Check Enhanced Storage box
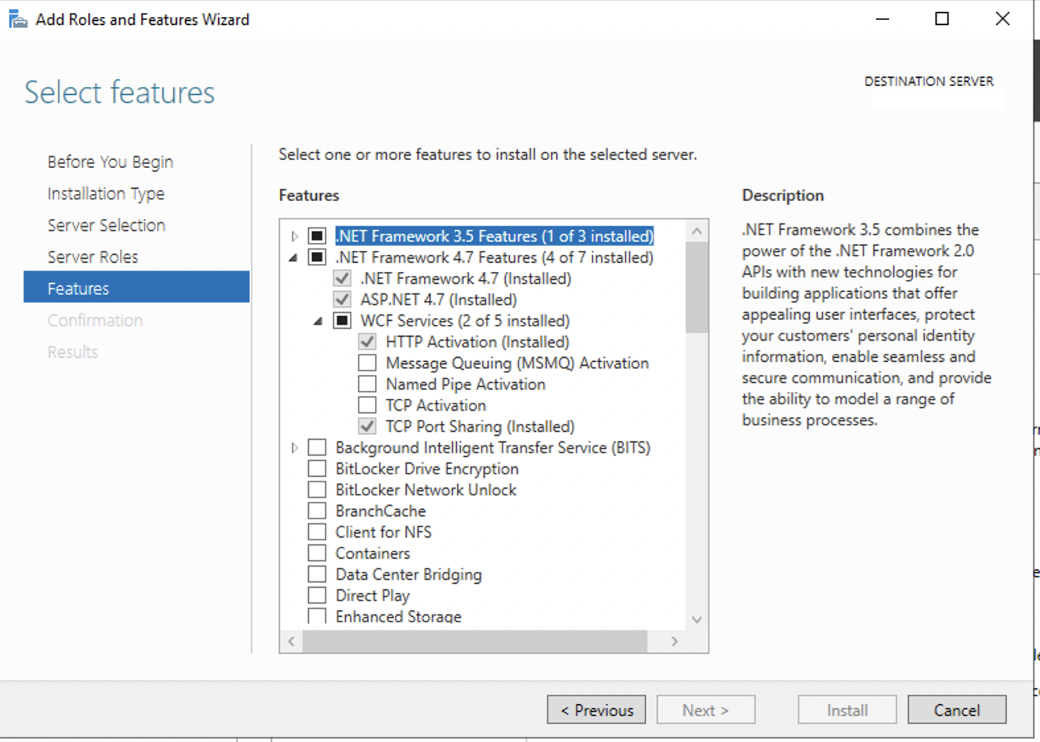Screen dimensions: 1040x742 (317, 616)
